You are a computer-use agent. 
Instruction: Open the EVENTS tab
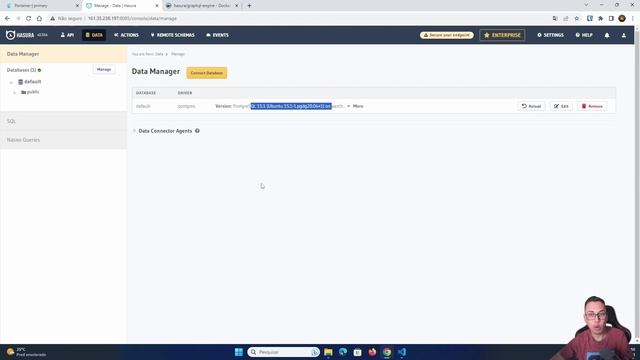(218, 35)
